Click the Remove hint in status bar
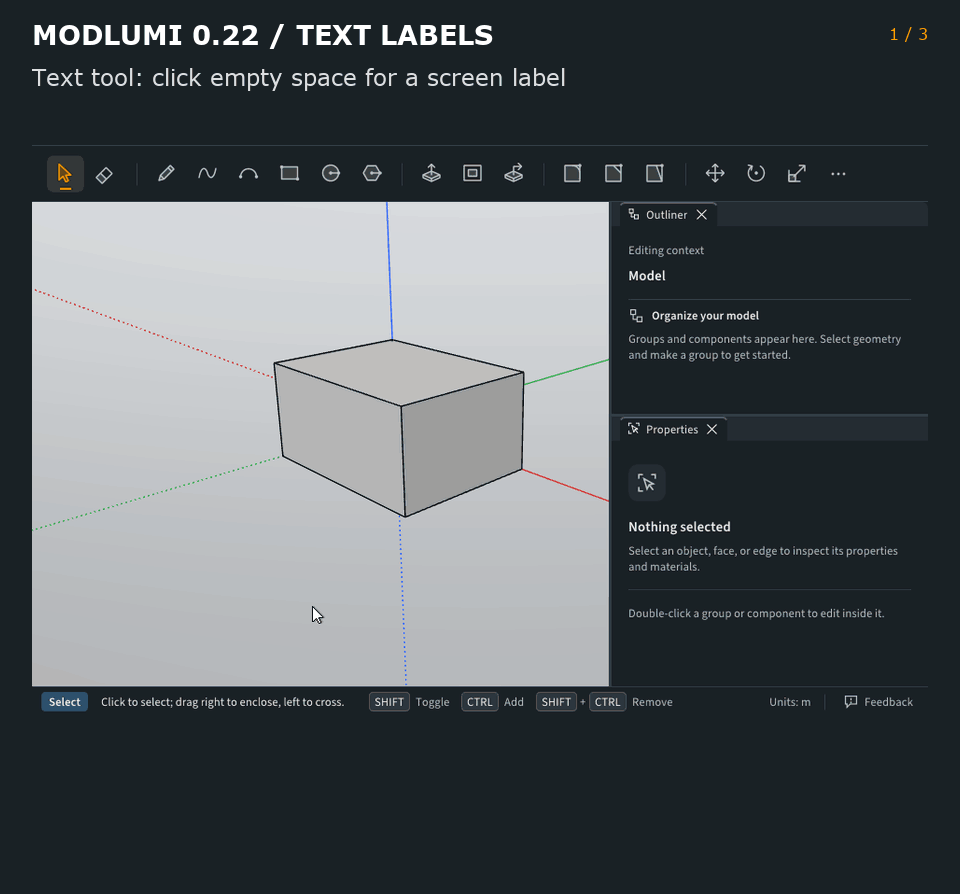 tap(652, 702)
